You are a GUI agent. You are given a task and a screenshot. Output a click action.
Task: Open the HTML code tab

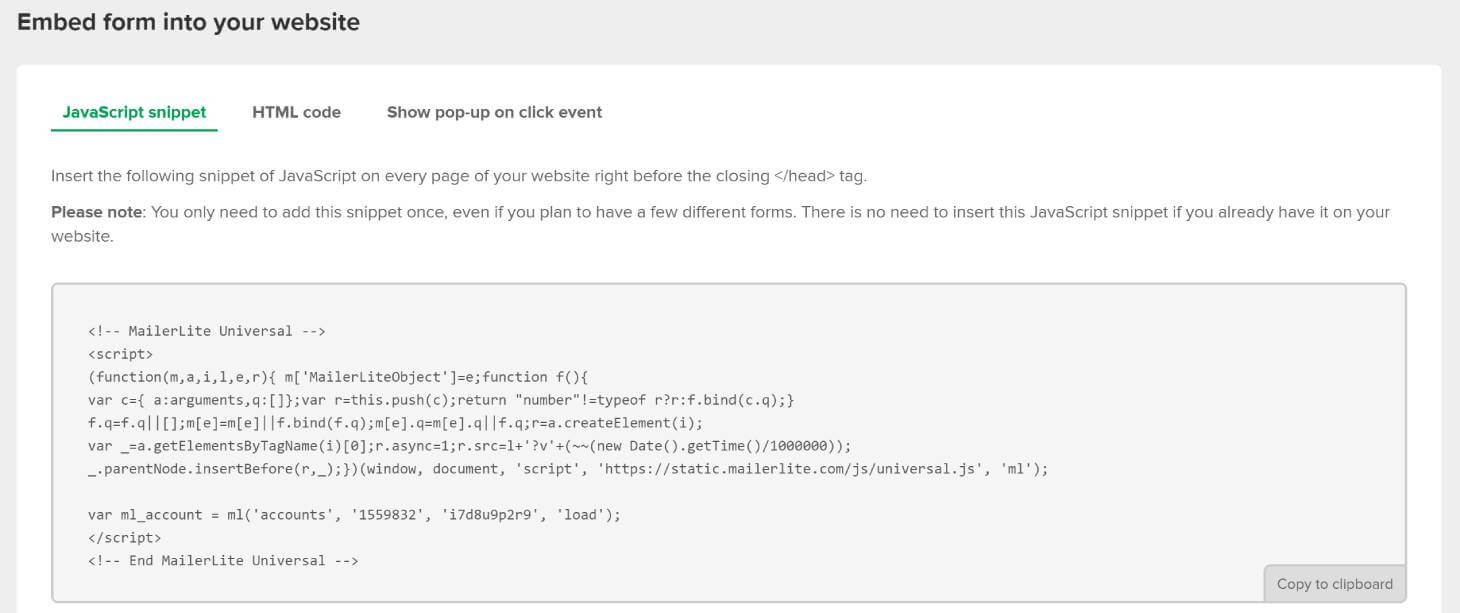[x=296, y=112]
